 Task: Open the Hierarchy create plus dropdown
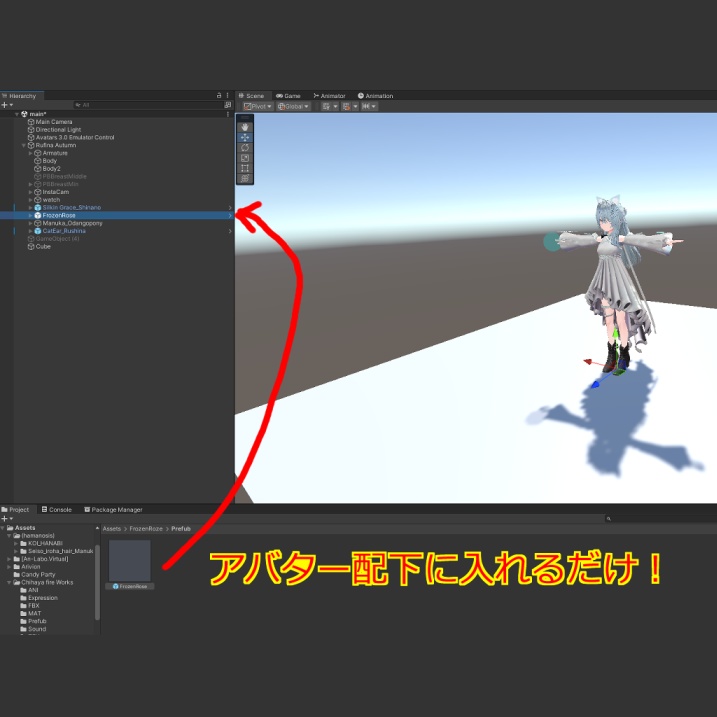coord(7,105)
